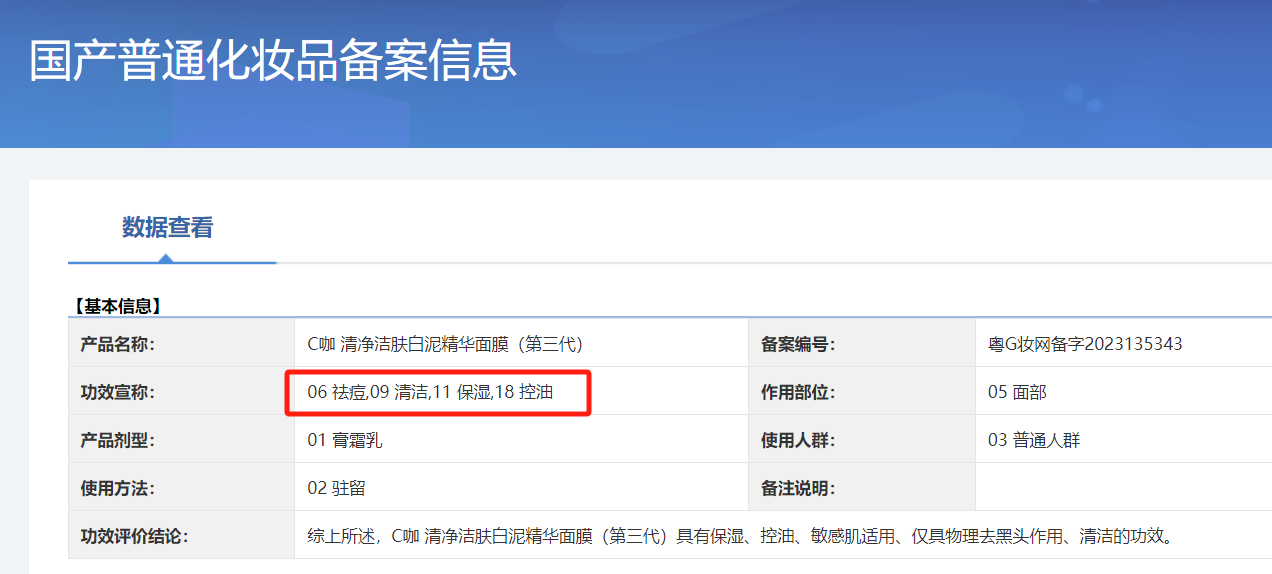The width and height of the screenshot is (1272, 574).
Task: Select the product name value C咖 清净洁肤白泥精华面膜
Action: tap(444, 344)
